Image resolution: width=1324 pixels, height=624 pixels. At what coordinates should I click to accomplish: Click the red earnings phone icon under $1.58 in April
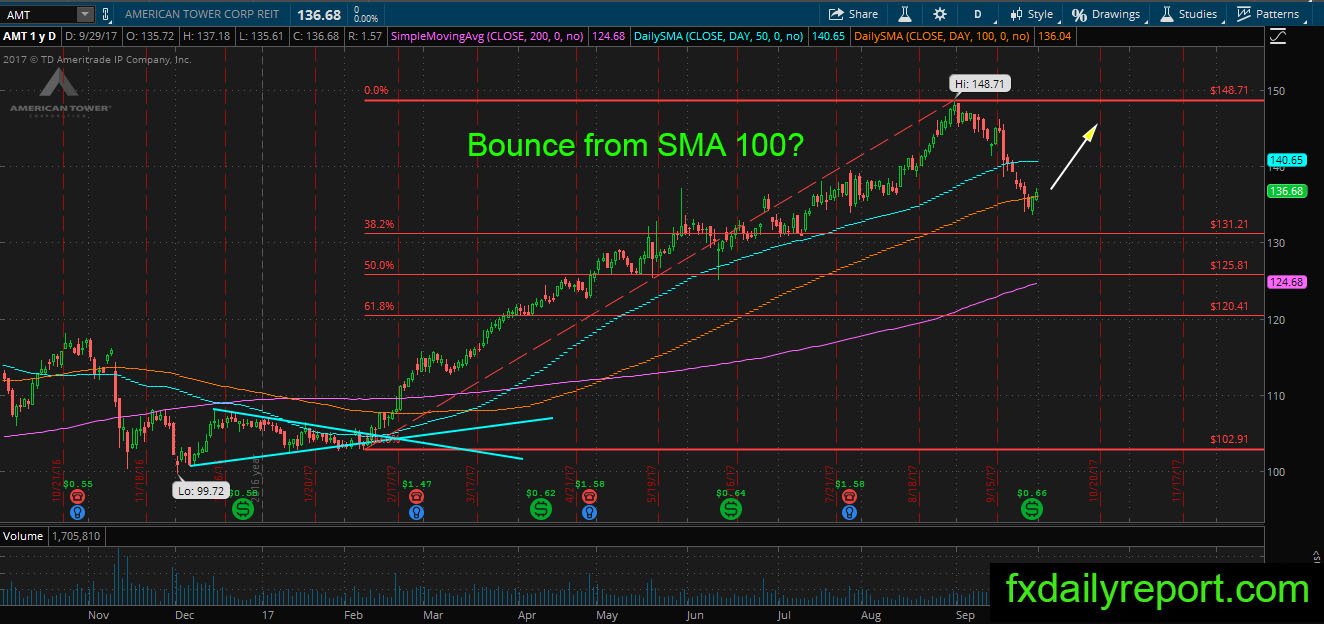[589, 496]
